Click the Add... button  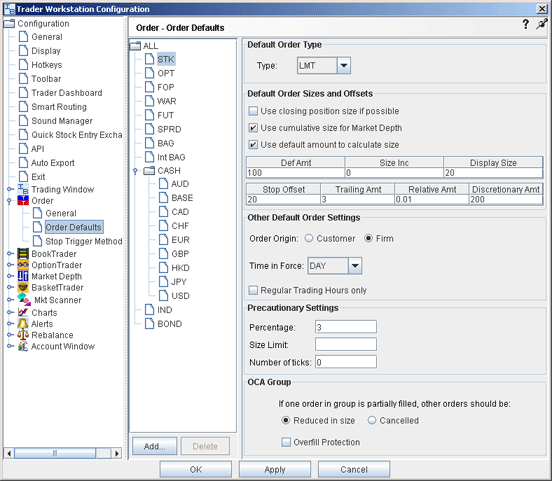155,446
